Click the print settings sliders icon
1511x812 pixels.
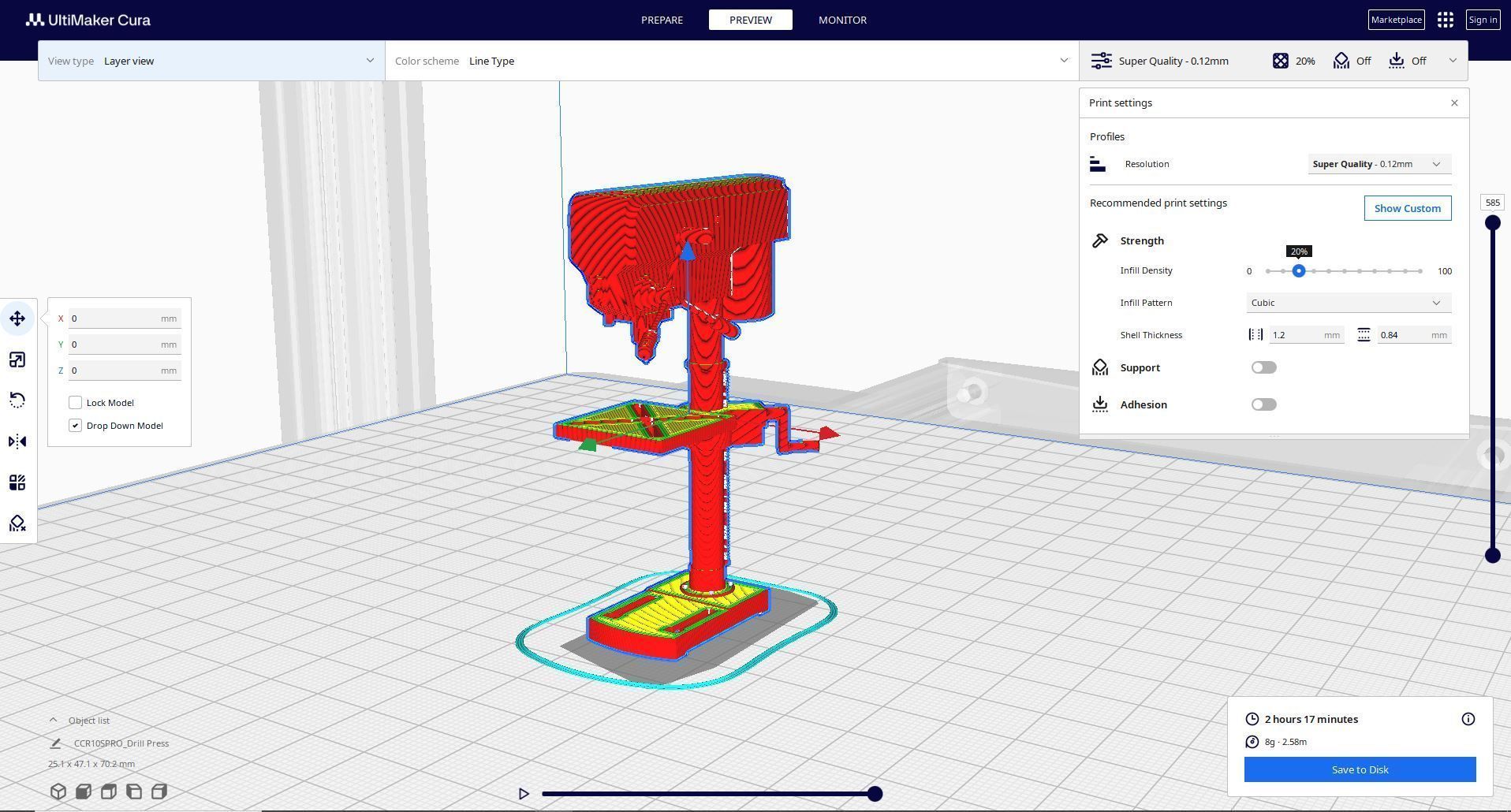pos(1101,61)
